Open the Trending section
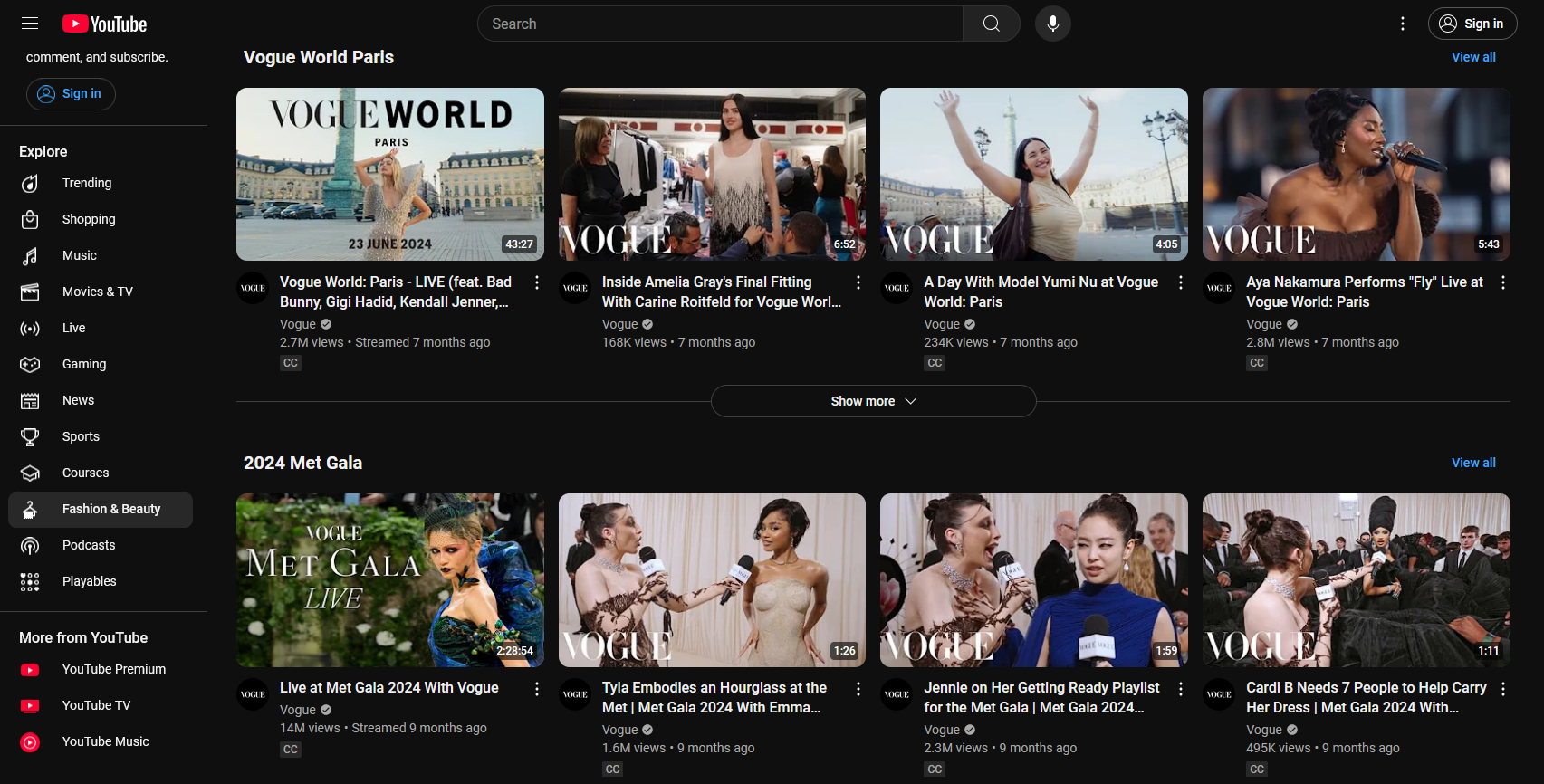 101,183
